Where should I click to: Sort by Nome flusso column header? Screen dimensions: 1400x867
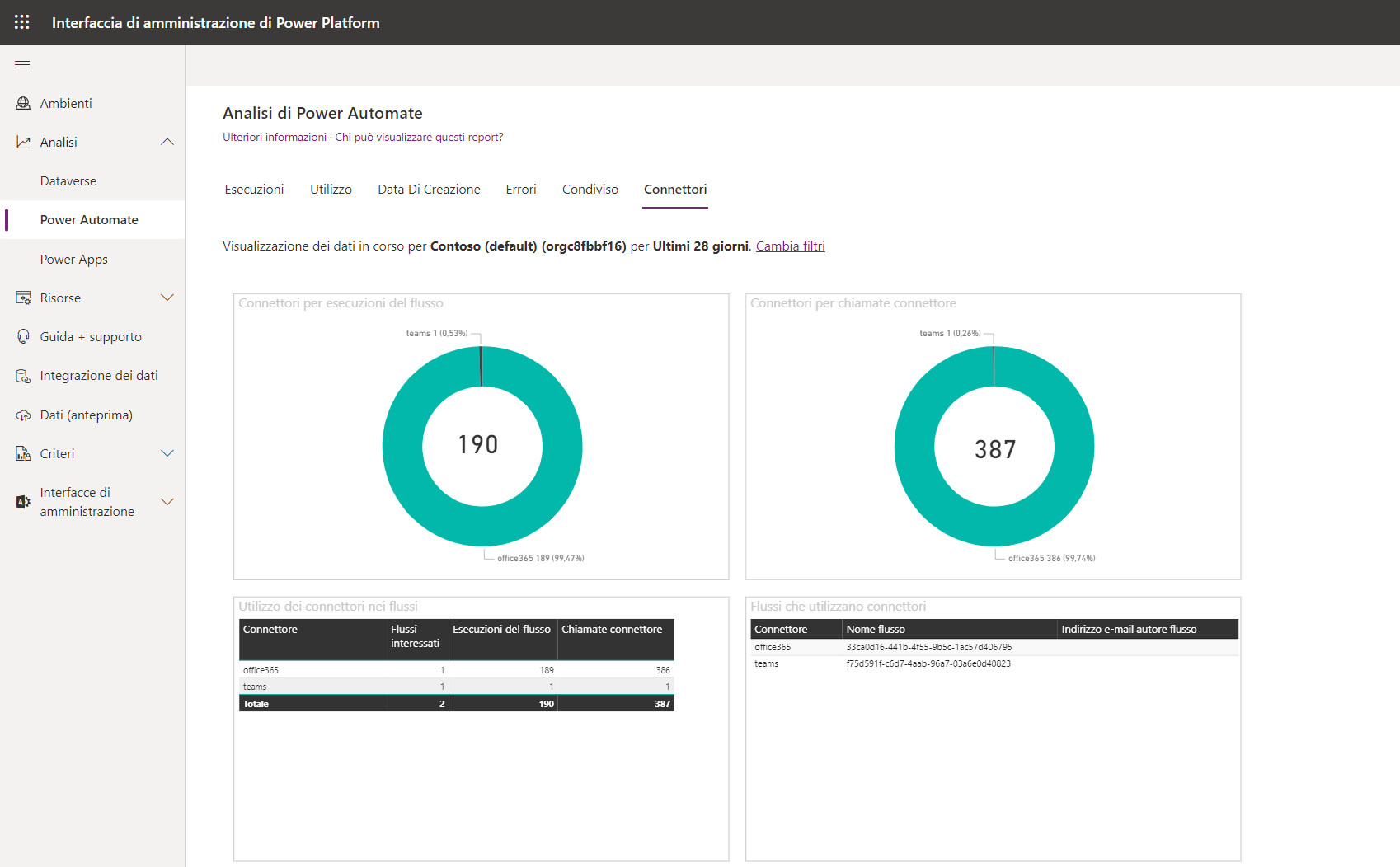[x=949, y=630]
